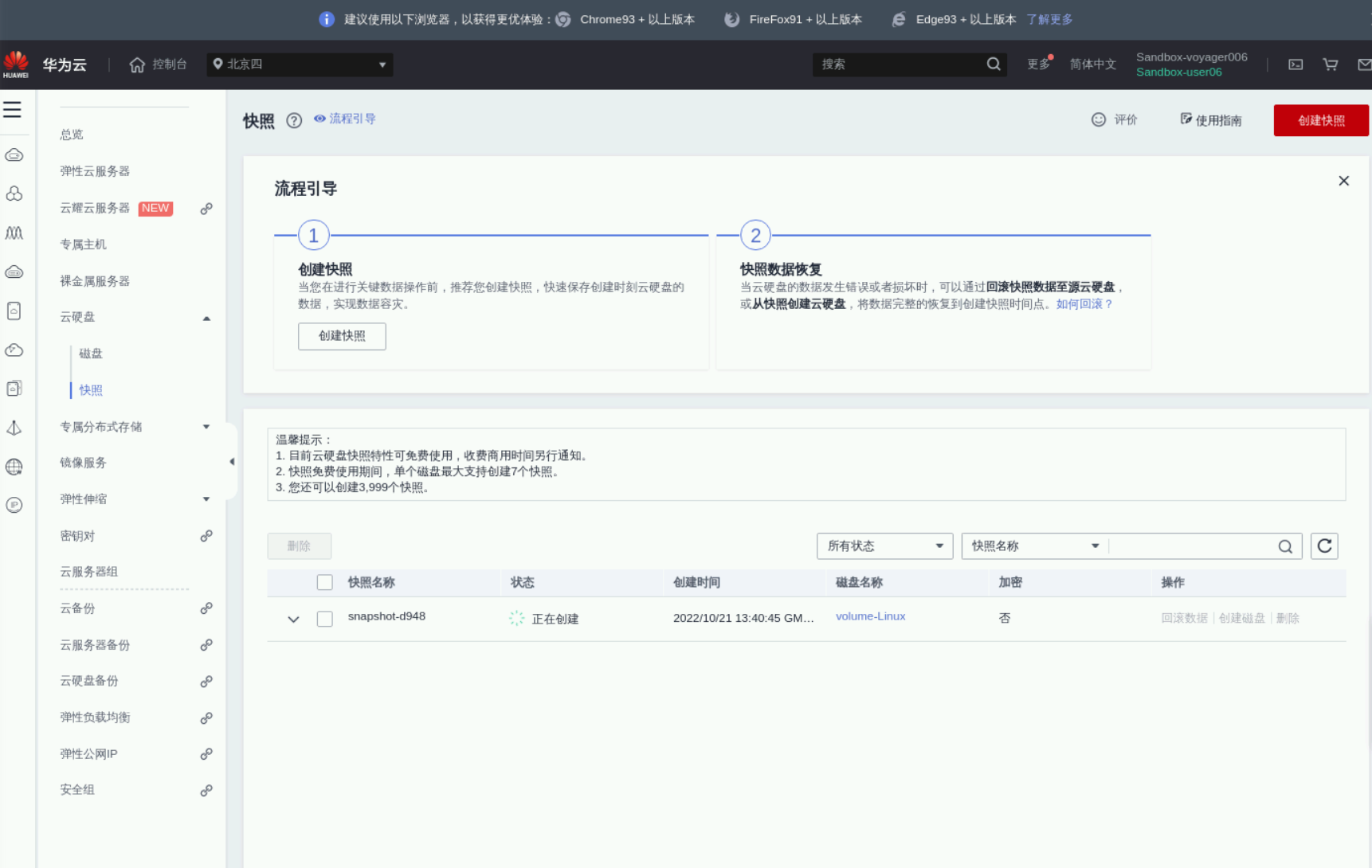
Task: Open the 更多 menu in top bar
Action: 1039,65
